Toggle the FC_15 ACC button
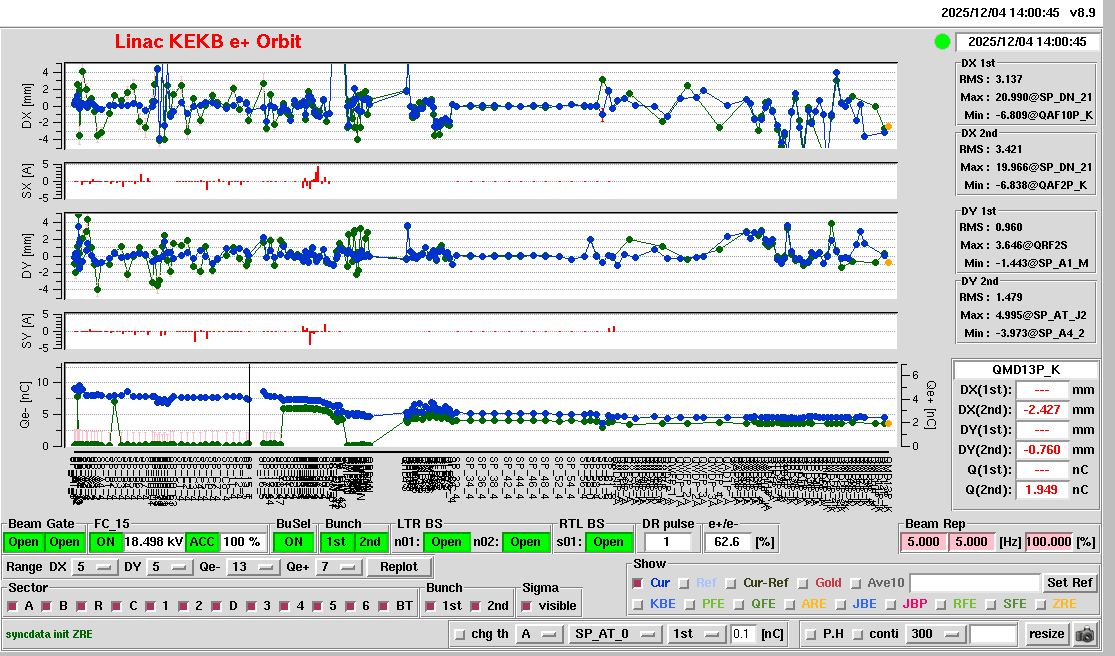Screen dimensions: 1115x656 pos(203,542)
